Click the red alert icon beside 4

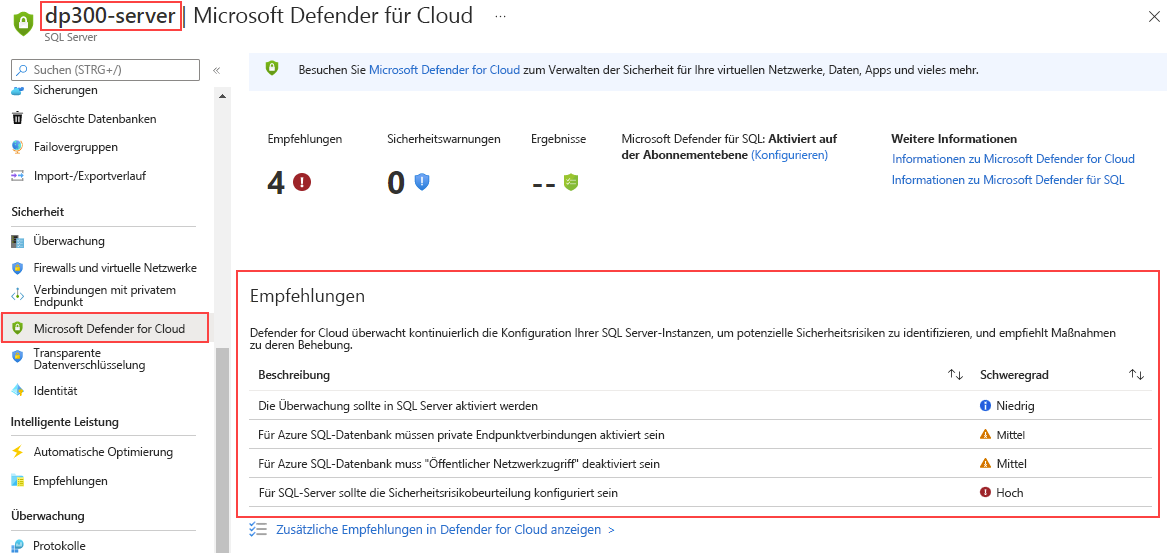[301, 182]
